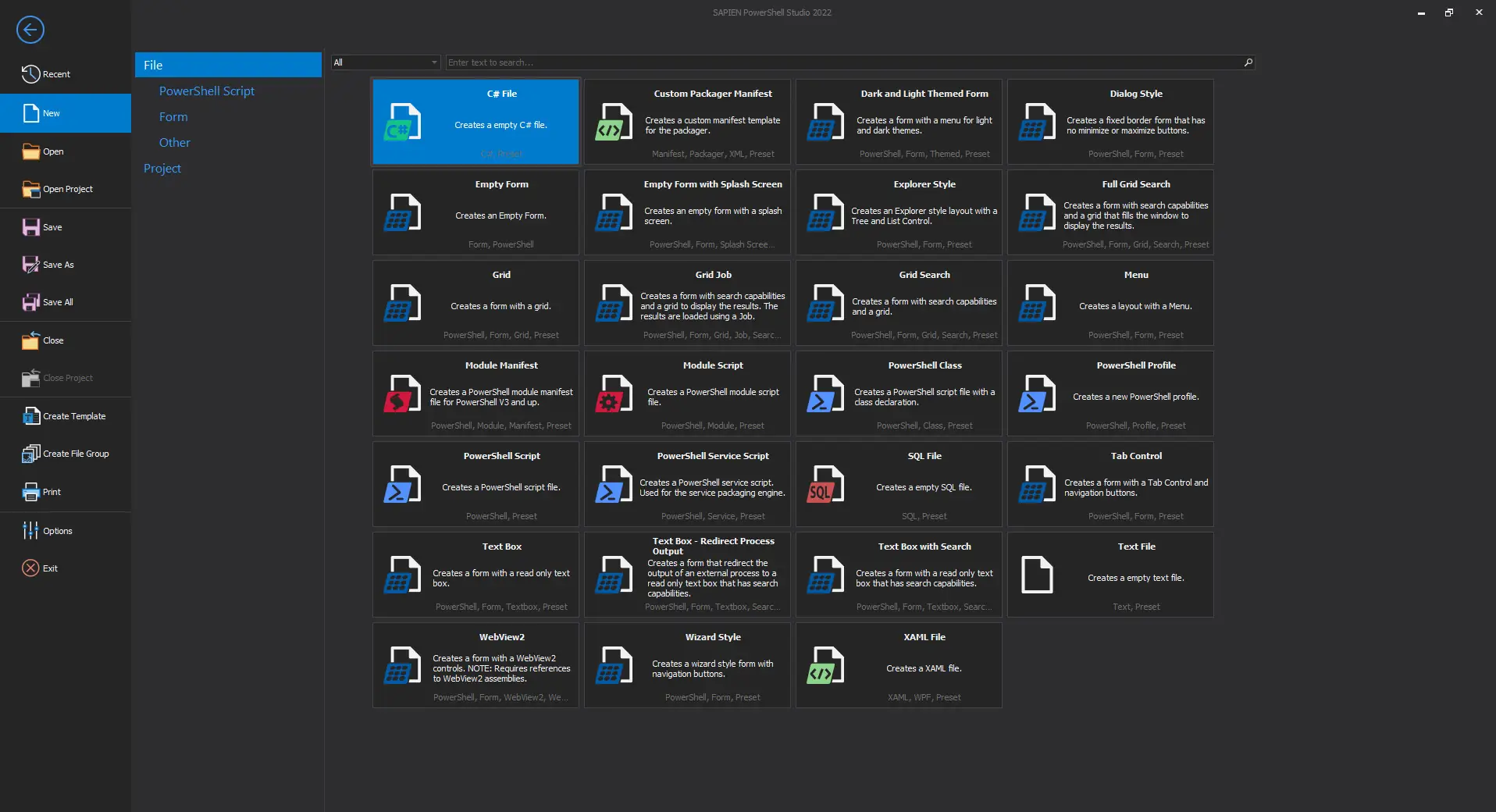
Task: Select the PowerShell Profile template
Action: click(1110, 394)
